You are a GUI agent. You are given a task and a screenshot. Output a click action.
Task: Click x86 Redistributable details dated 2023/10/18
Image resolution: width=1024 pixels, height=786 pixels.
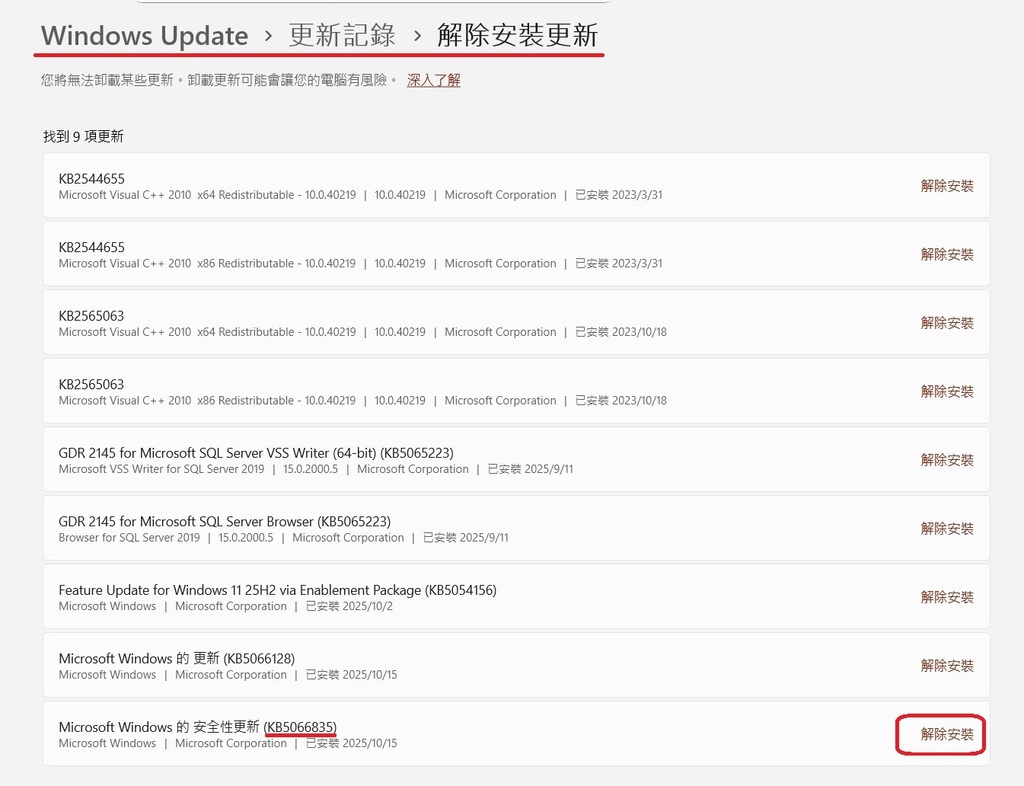(x=362, y=401)
